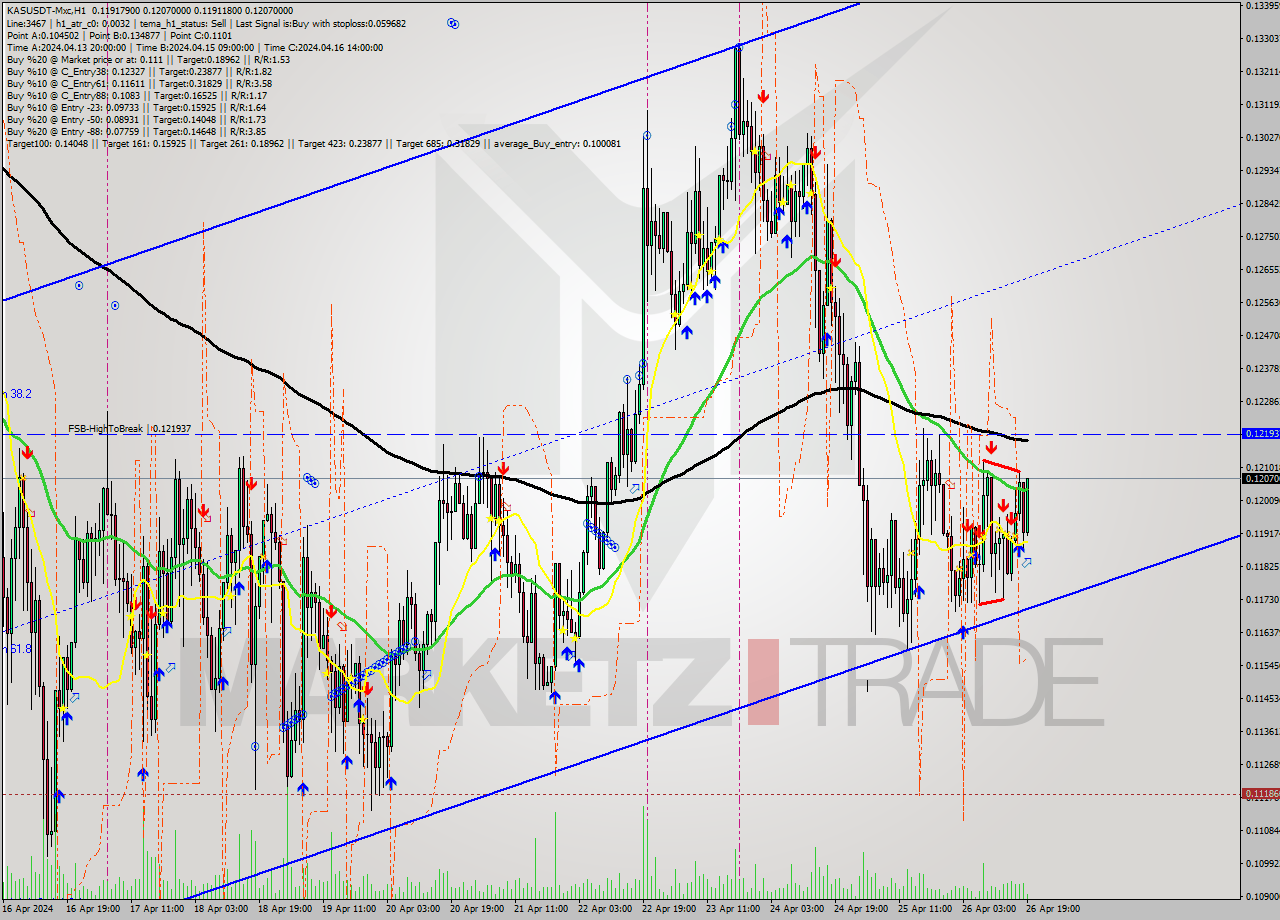
Task: Click the 0.13027 price axis label
Action: pos(1262,138)
